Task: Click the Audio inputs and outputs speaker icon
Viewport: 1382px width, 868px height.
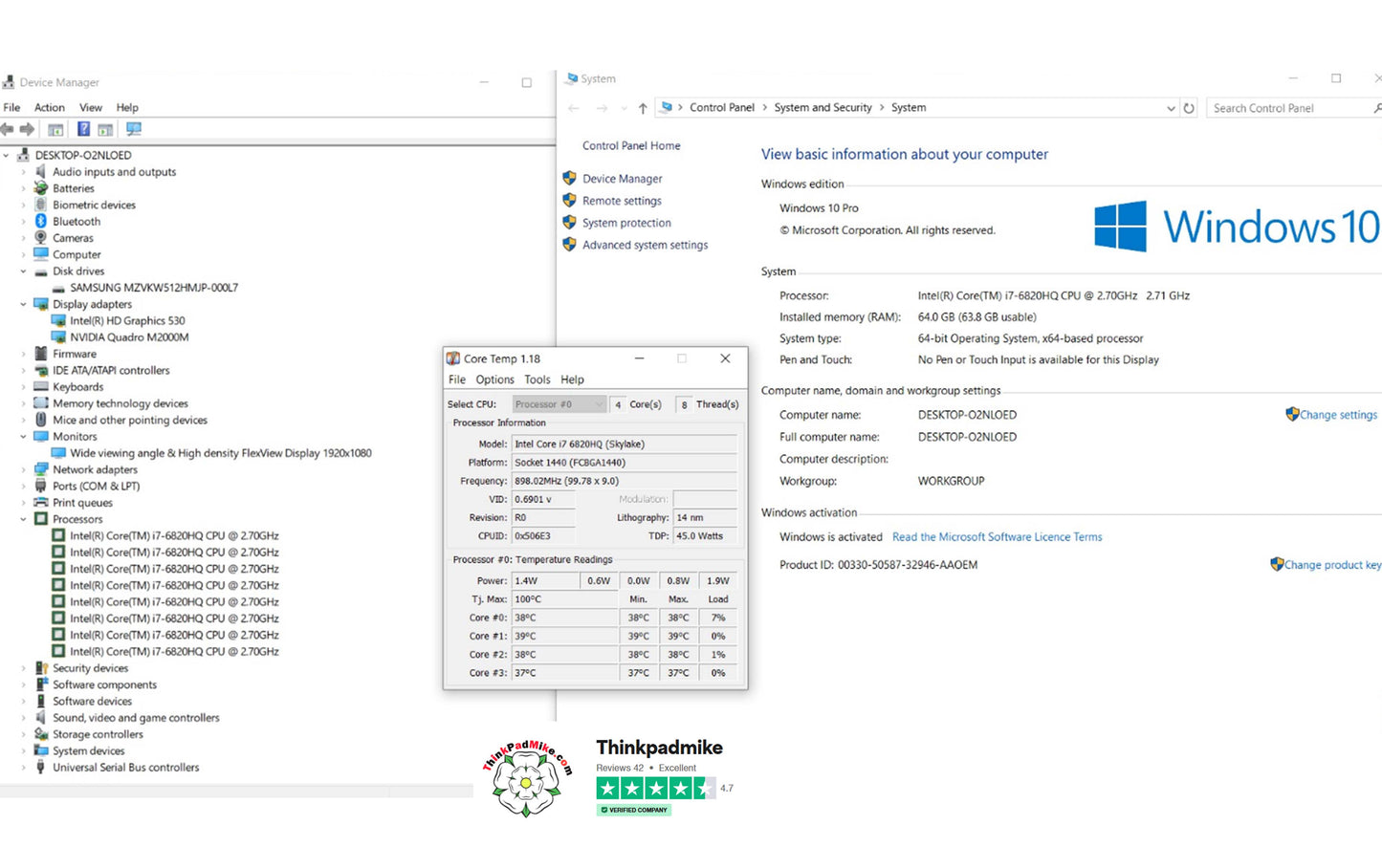Action: 40,172
